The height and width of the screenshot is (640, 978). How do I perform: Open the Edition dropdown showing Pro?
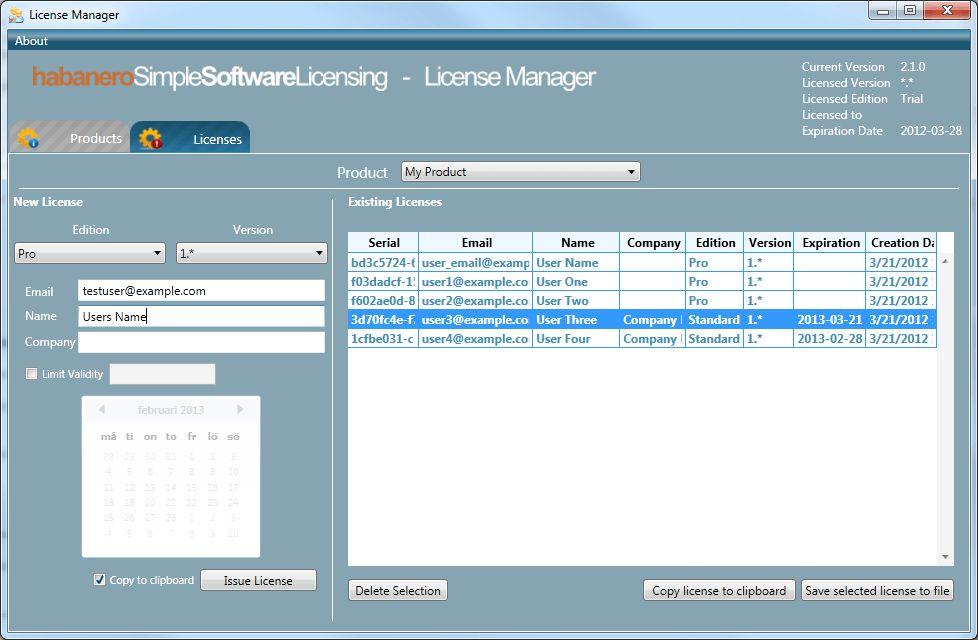pos(90,253)
